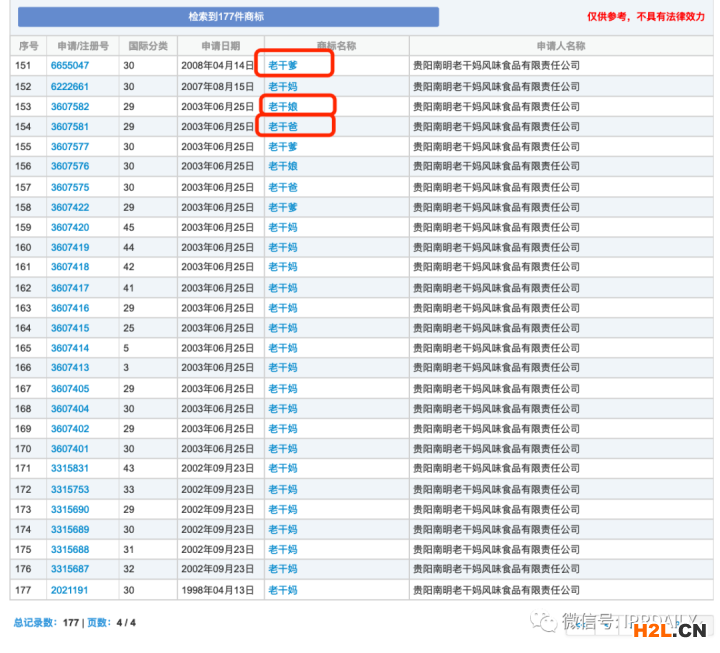Select application number 3315689
The width and height of the screenshot is (720, 653).
[70, 529]
